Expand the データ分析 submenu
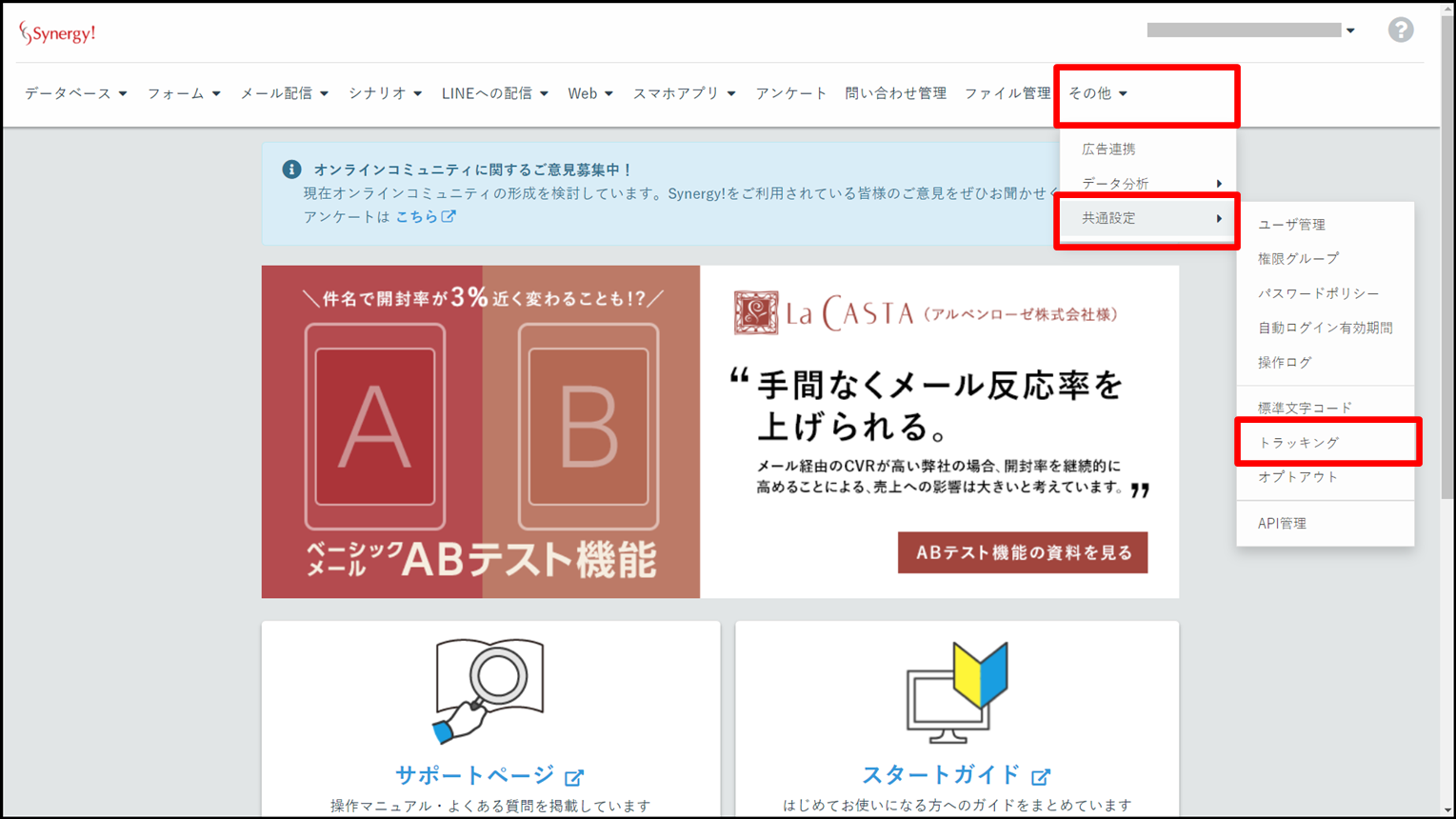 tap(1147, 184)
